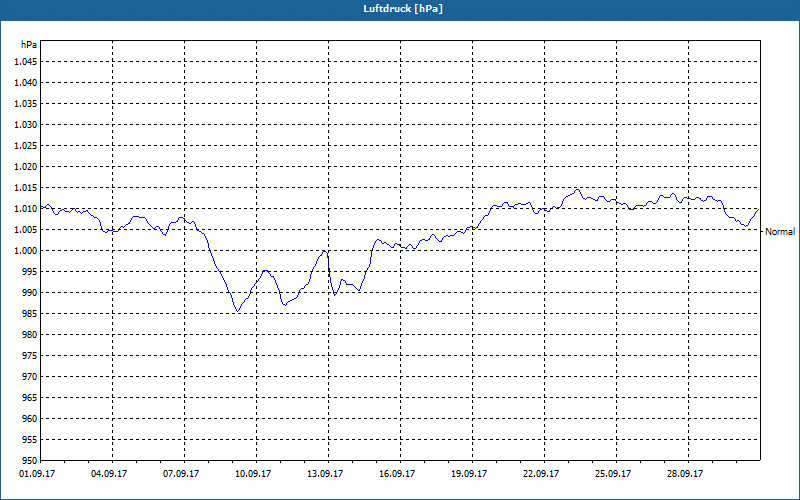Image resolution: width=800 pixels, height=500 pixels.
Task: Click the 980 axis value
Action: click(30, 335)
